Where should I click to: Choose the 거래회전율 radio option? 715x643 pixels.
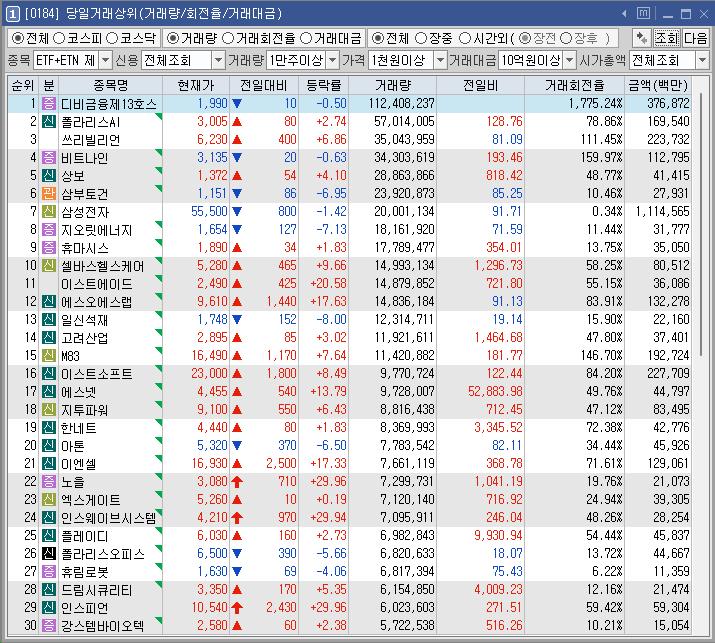(x=227, y=38)
